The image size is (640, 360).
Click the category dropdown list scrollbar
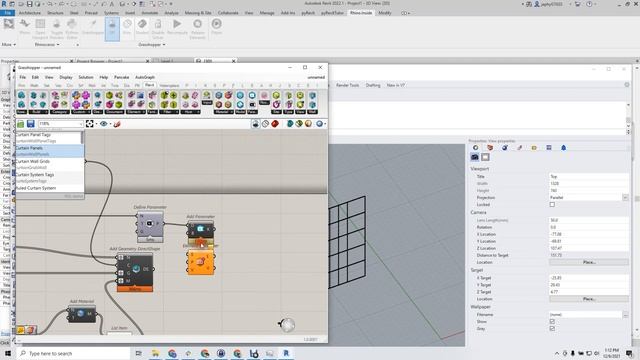click(83, 138)
